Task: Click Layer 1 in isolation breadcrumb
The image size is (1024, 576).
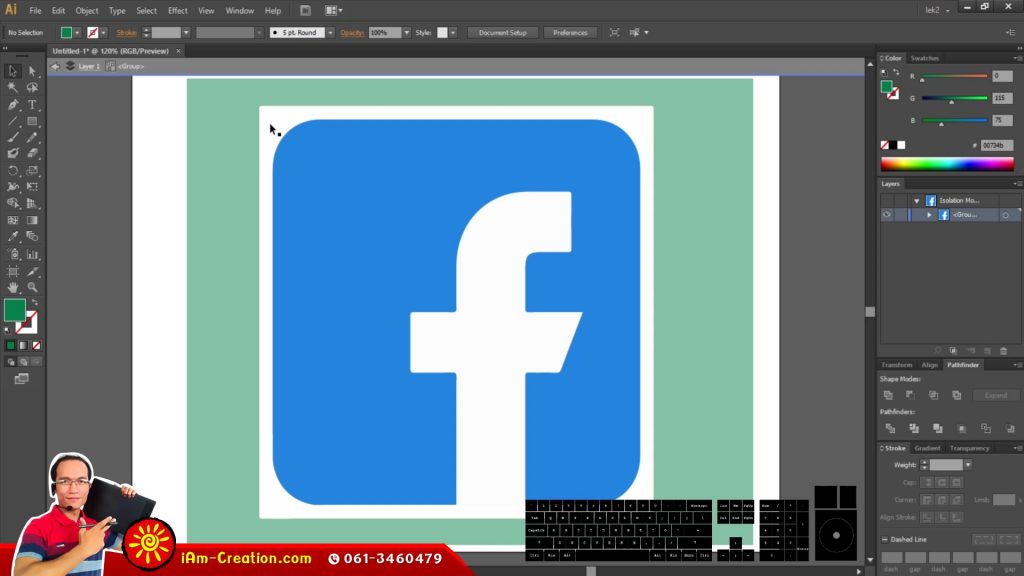Action: (x=89, y=66)
